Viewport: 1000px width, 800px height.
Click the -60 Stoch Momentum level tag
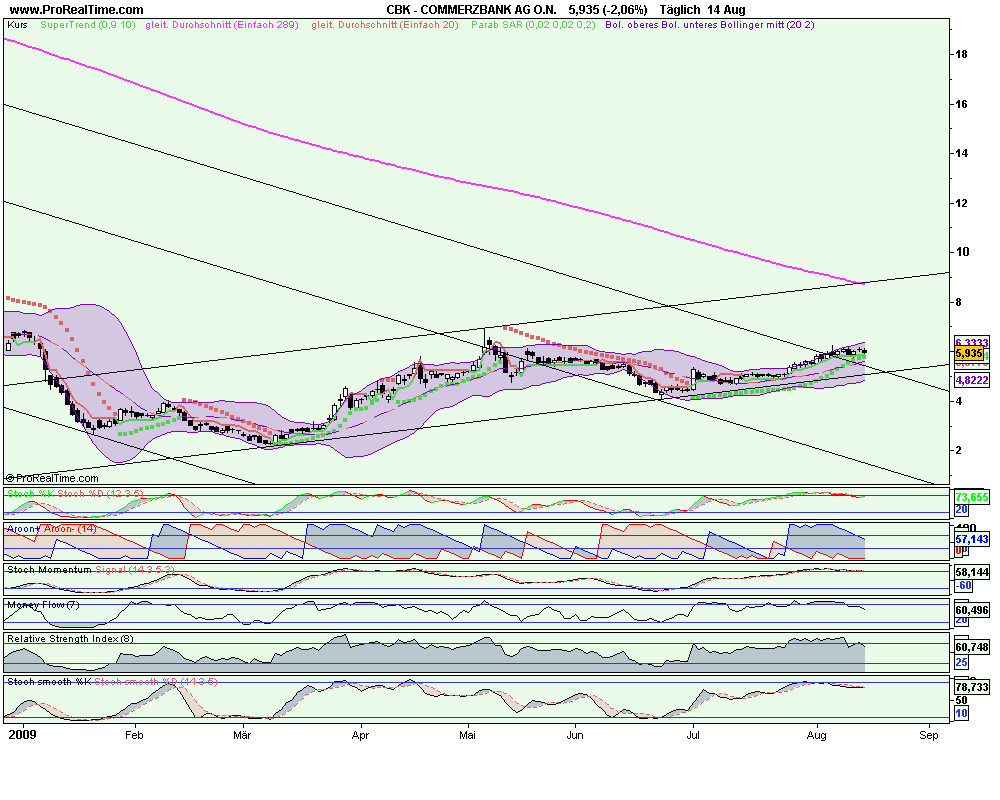pyautogui.click(x=964, y=585)
